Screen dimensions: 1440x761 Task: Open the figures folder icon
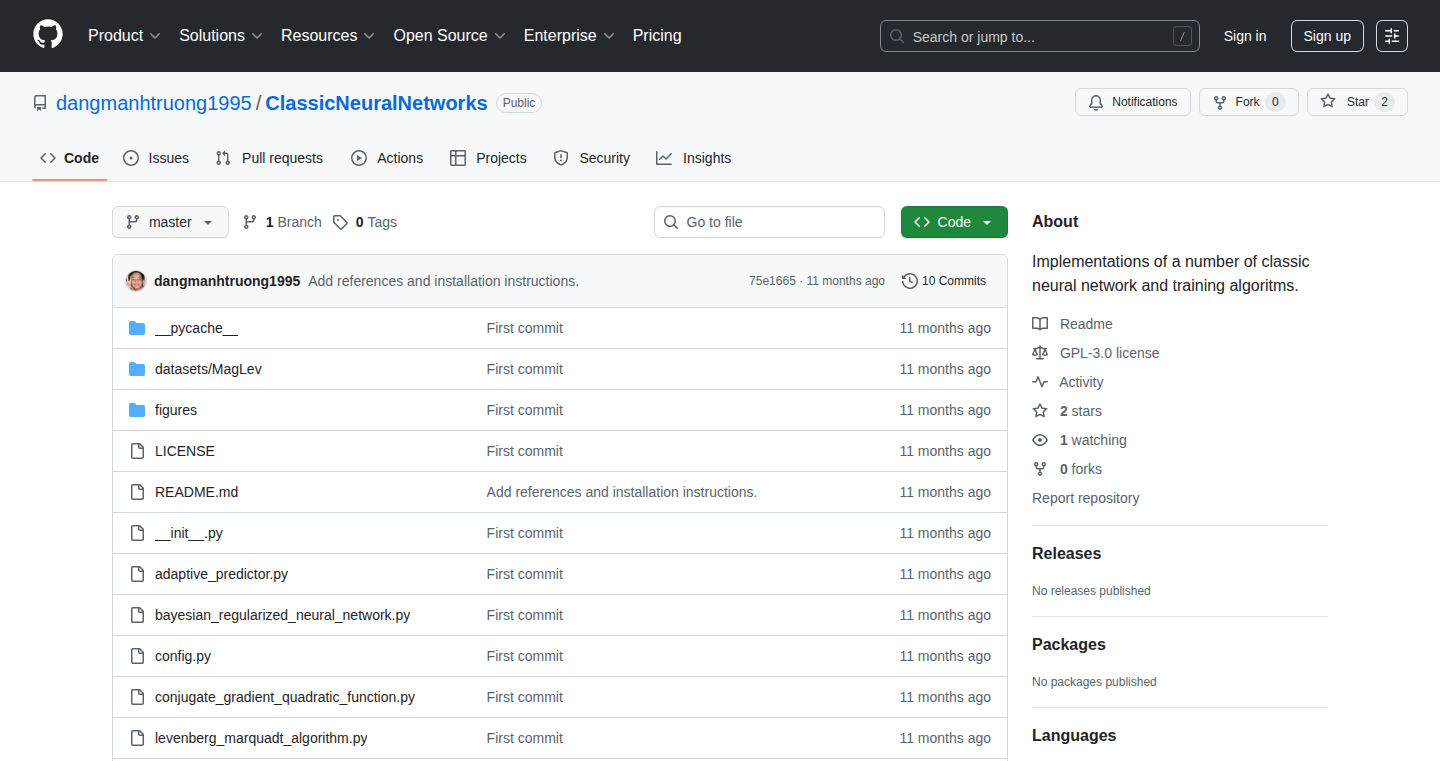point(137,410)
